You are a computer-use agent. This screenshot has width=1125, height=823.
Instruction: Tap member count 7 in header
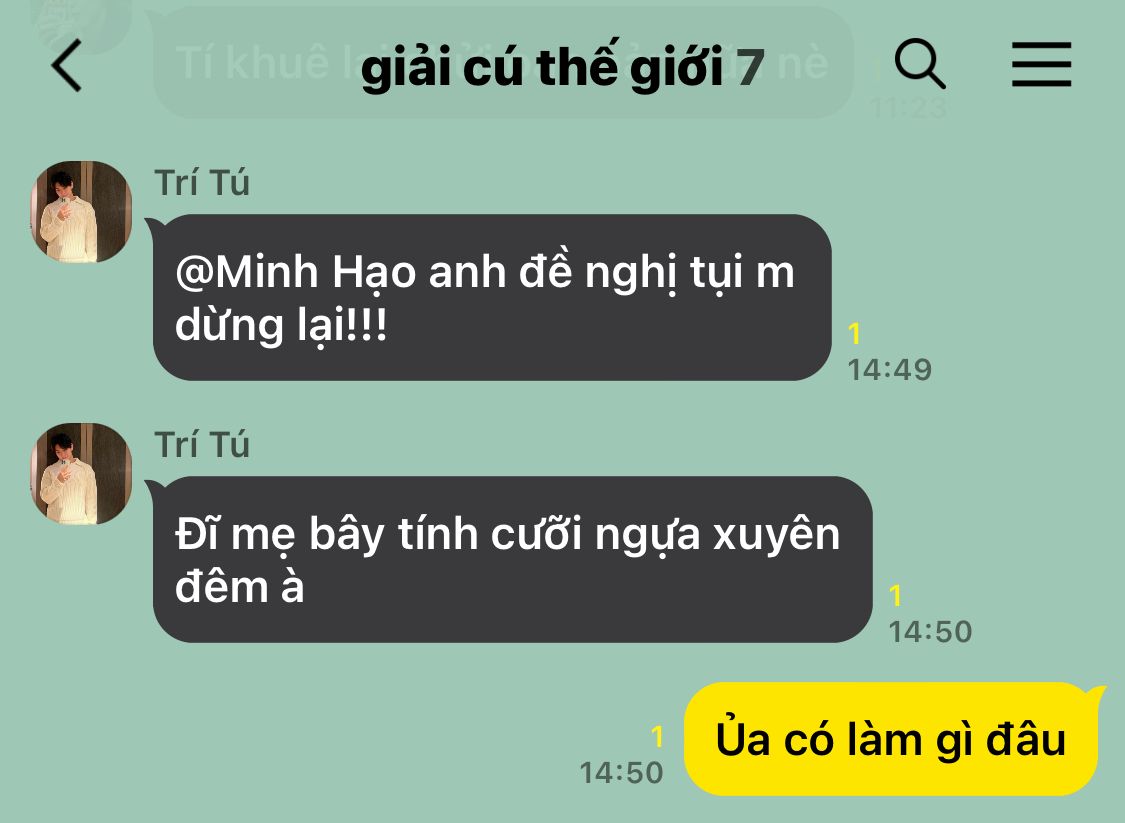[750, 67]
